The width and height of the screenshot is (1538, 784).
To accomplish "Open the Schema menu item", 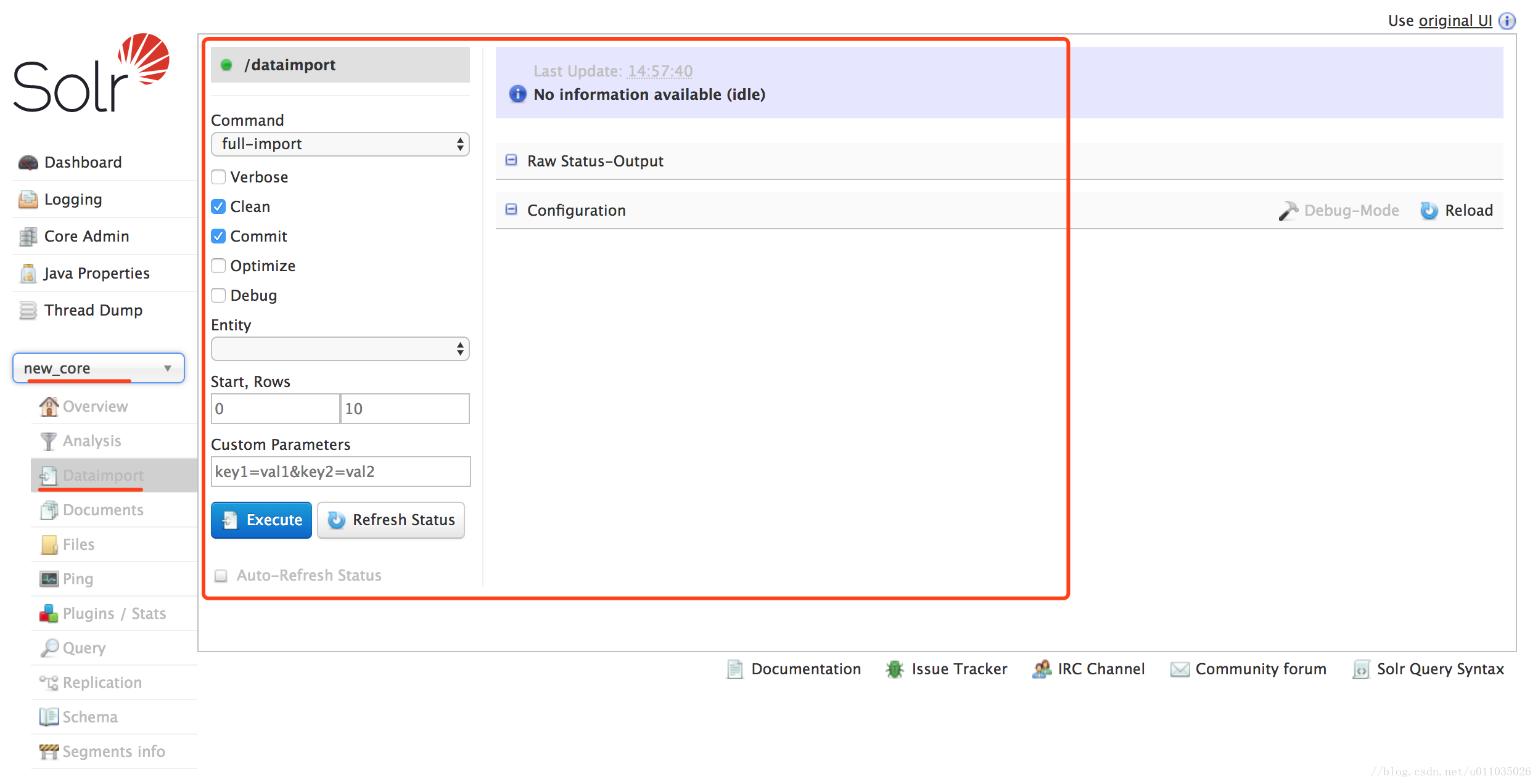I will pyautogui.click(x=90, y=717).
